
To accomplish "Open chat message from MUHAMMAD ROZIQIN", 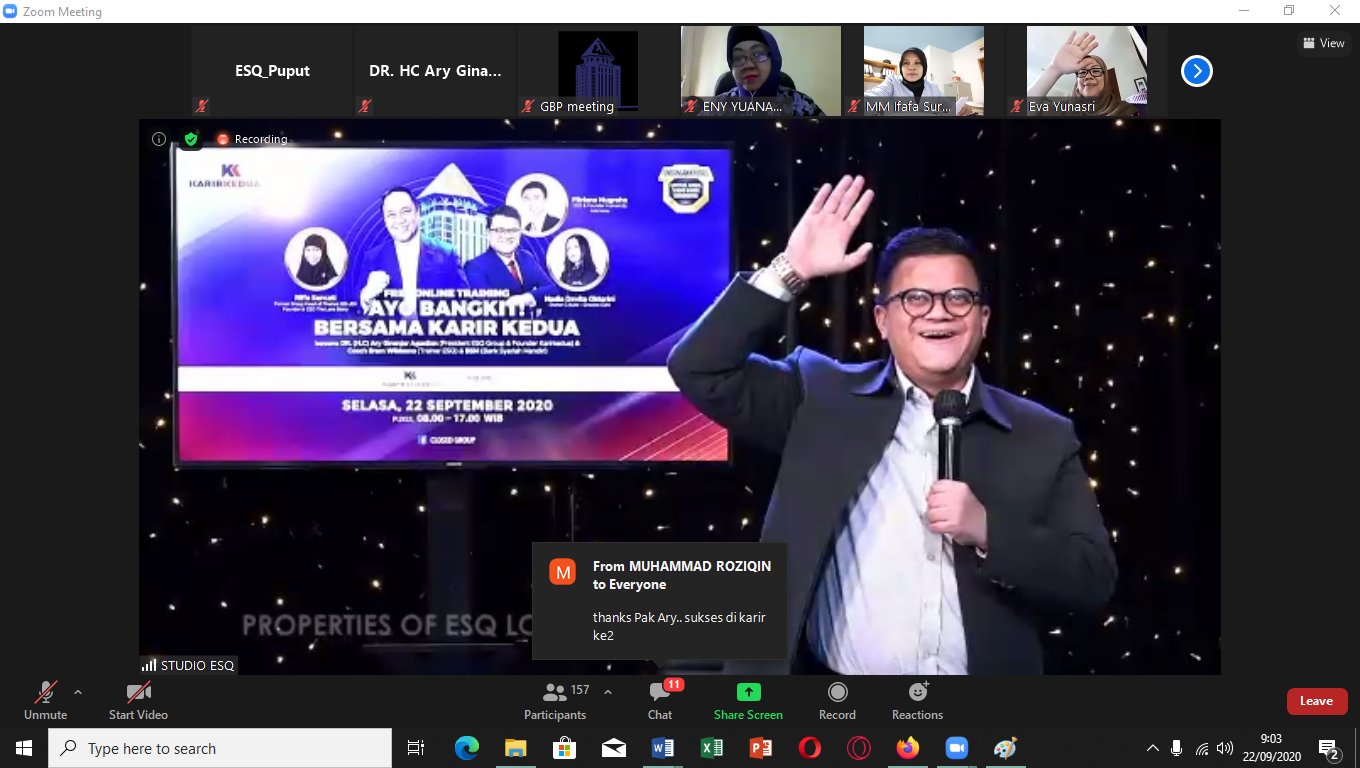I will (660, 601).
